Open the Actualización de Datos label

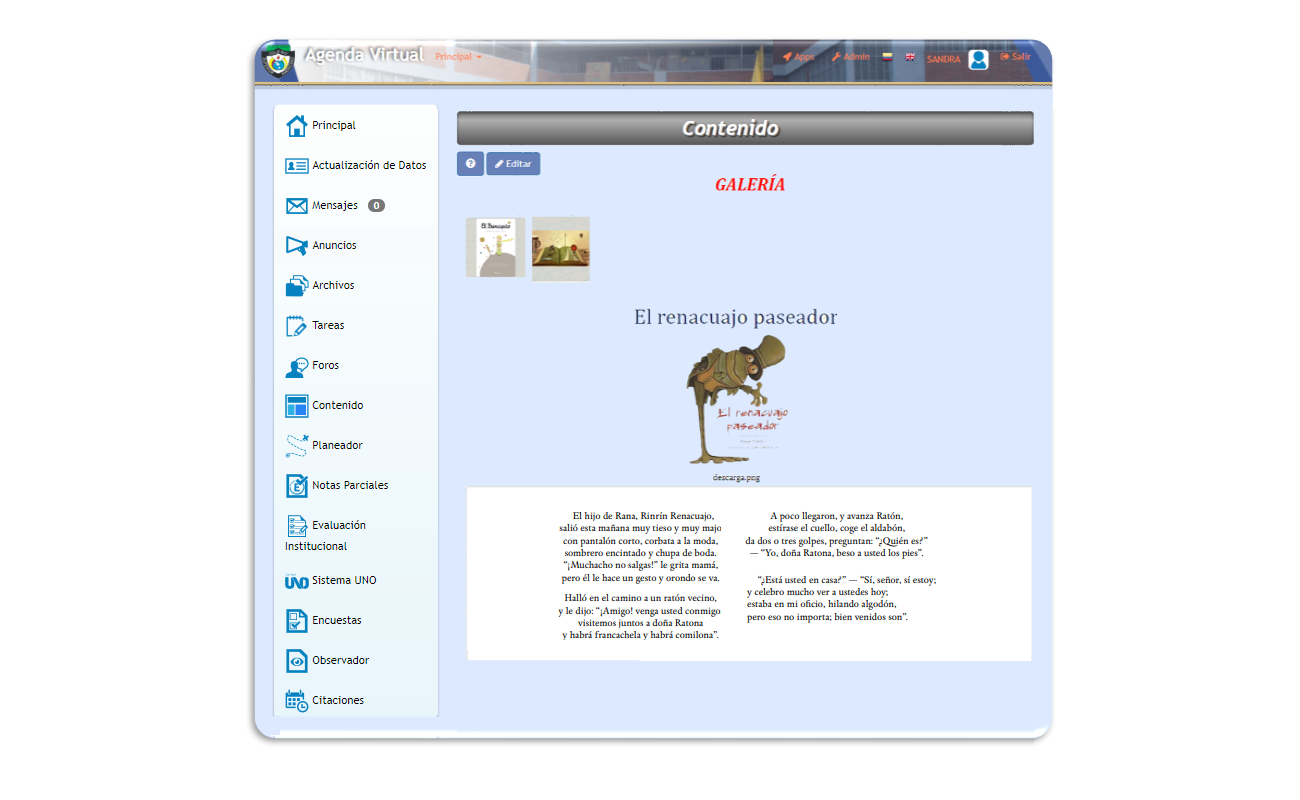[369, 166]
